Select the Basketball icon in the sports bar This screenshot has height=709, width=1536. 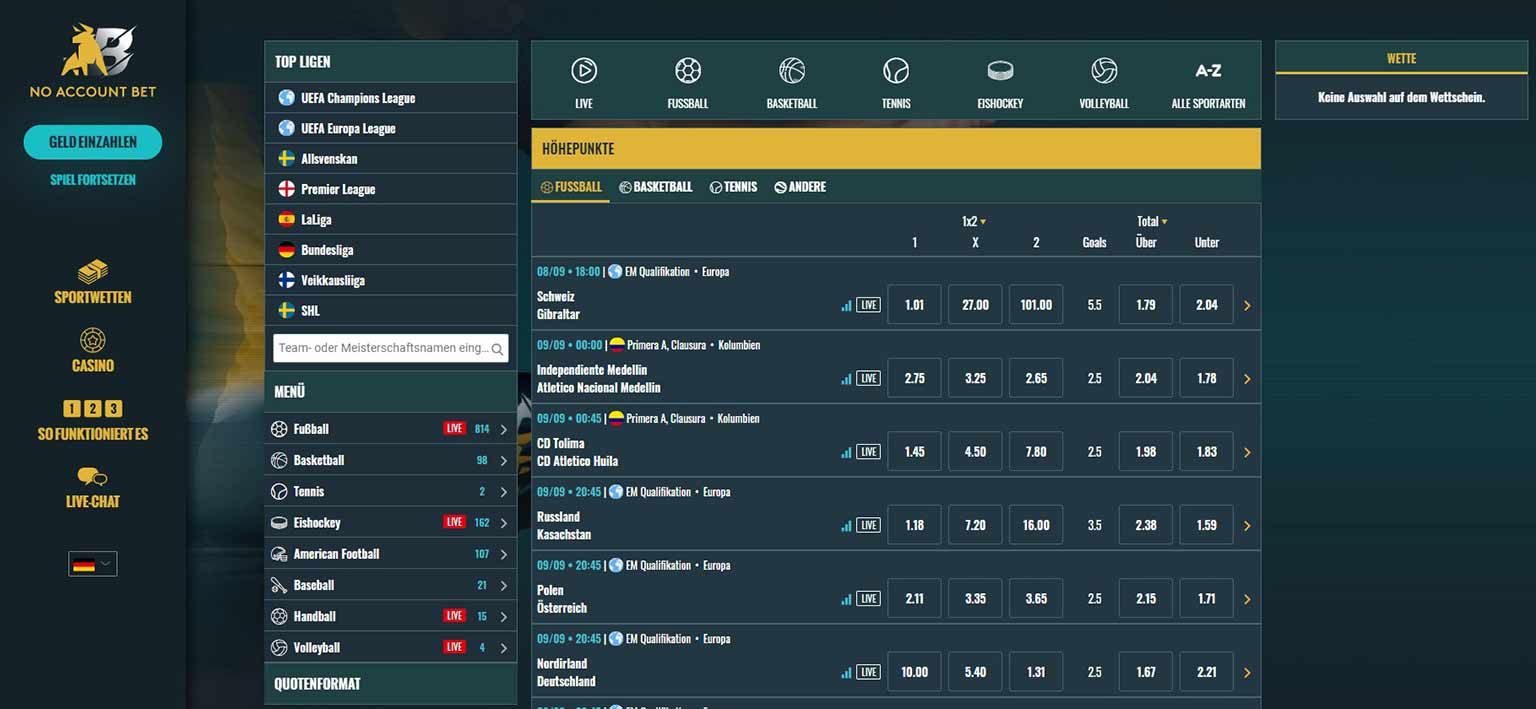(x=791, y=80)
